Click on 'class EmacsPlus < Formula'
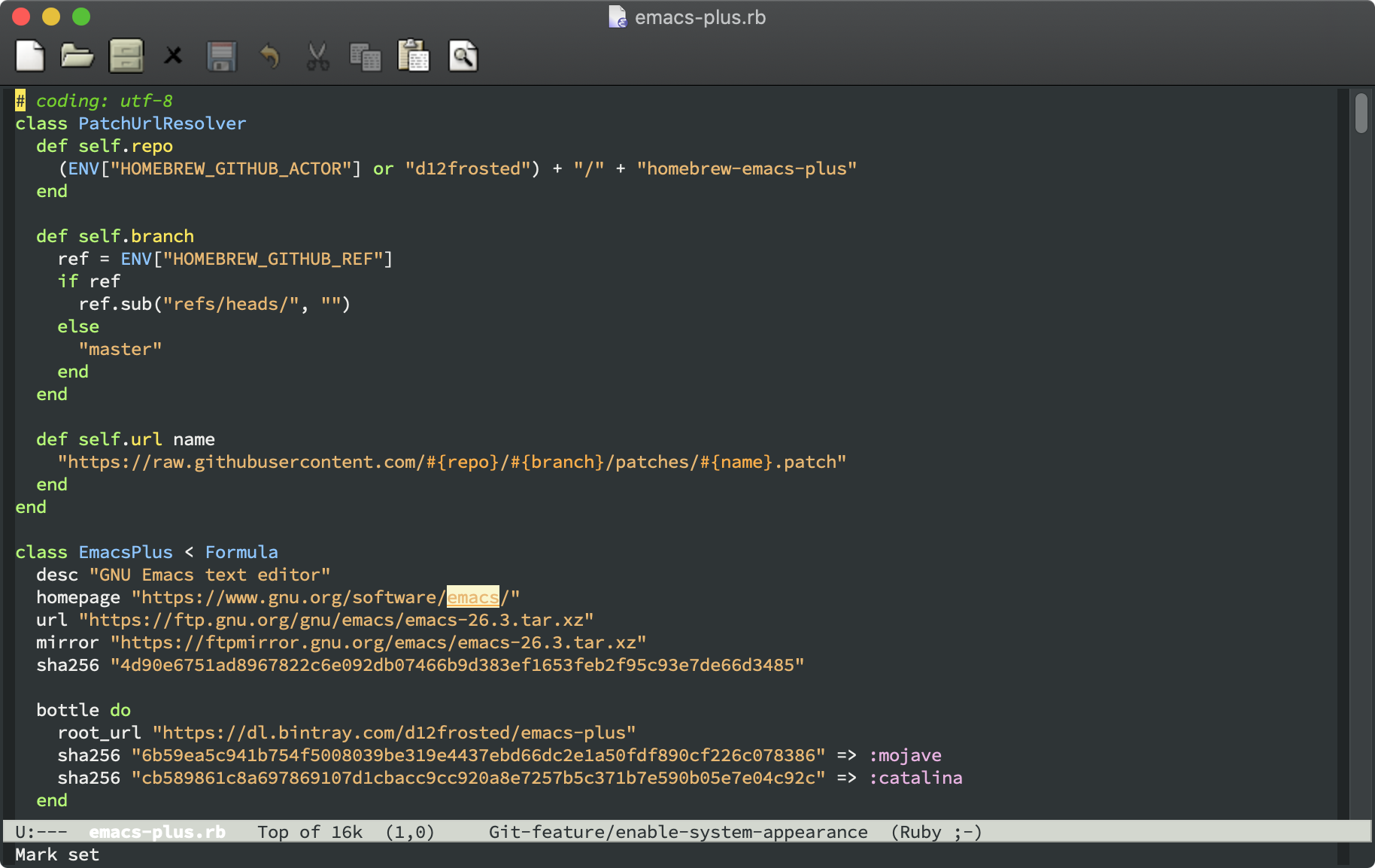1375x868 pixels. tap(147, 552)
